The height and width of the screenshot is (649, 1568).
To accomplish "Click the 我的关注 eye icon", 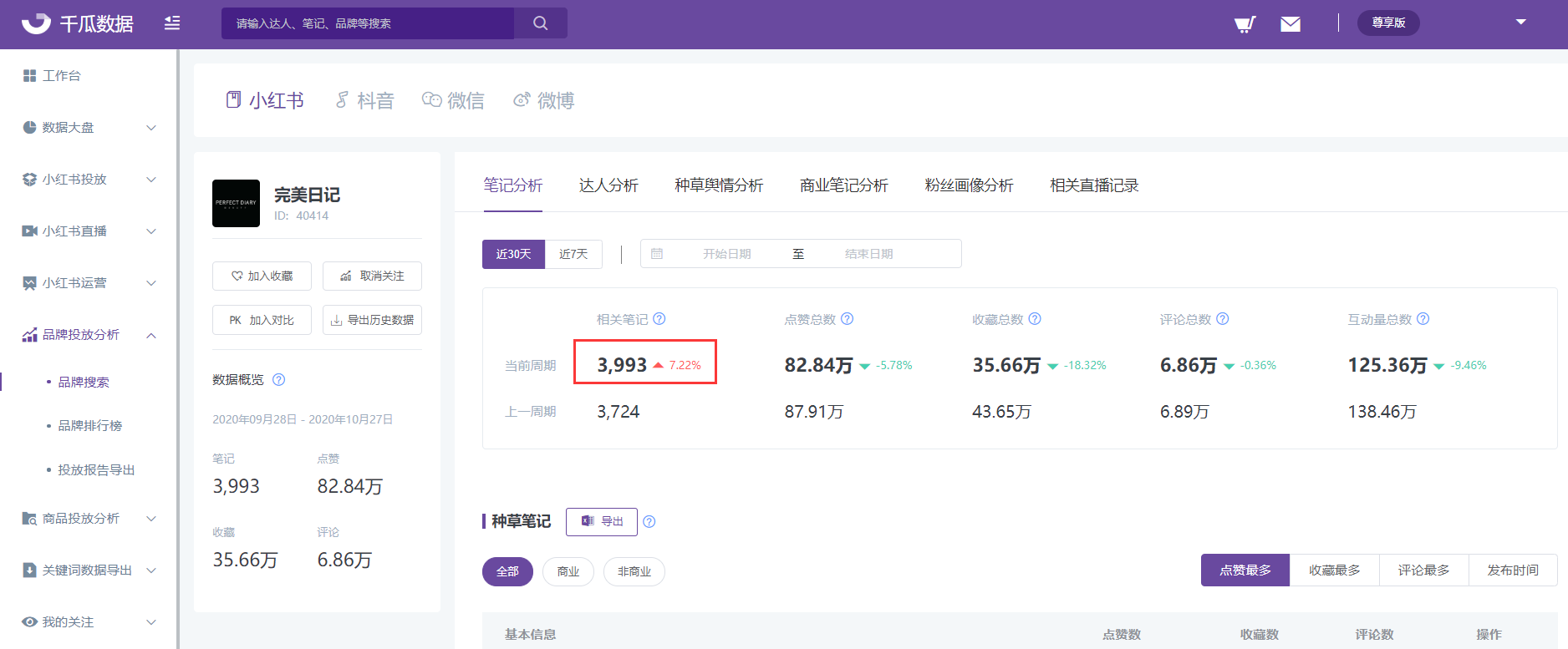I will pyautogui.click(x=29, y=621).
